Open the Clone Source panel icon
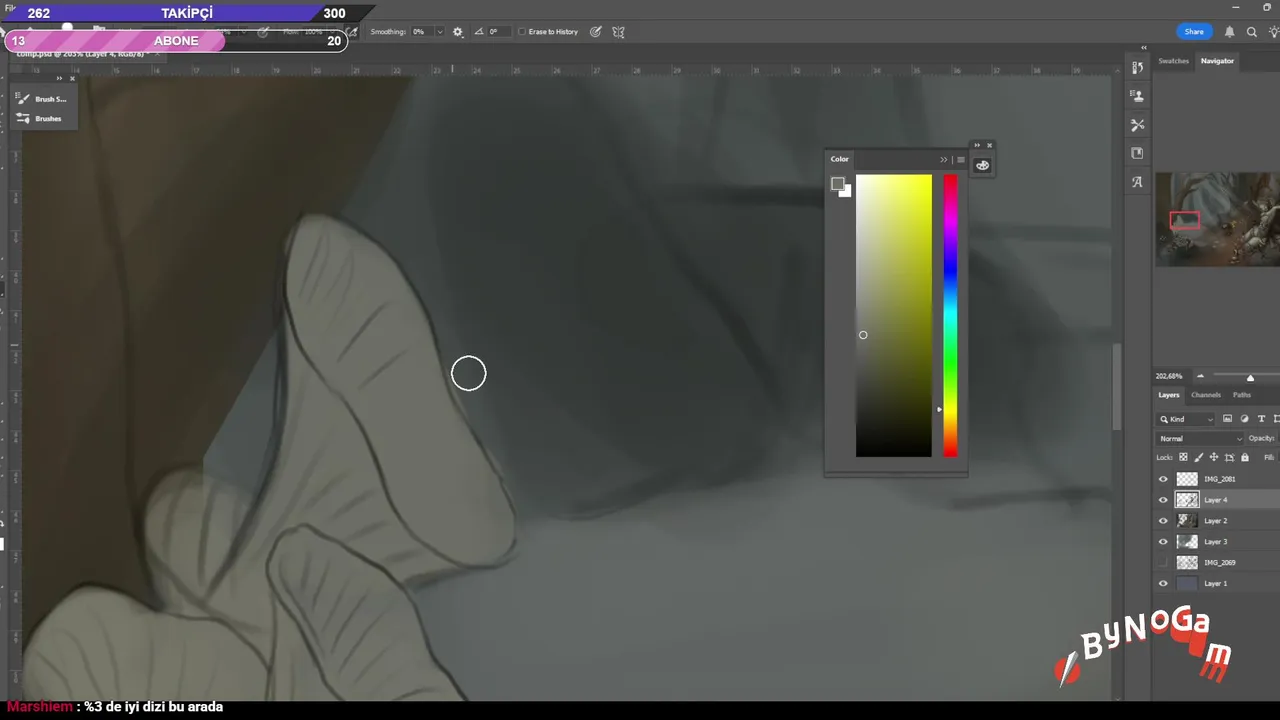 pos(1137,96)
